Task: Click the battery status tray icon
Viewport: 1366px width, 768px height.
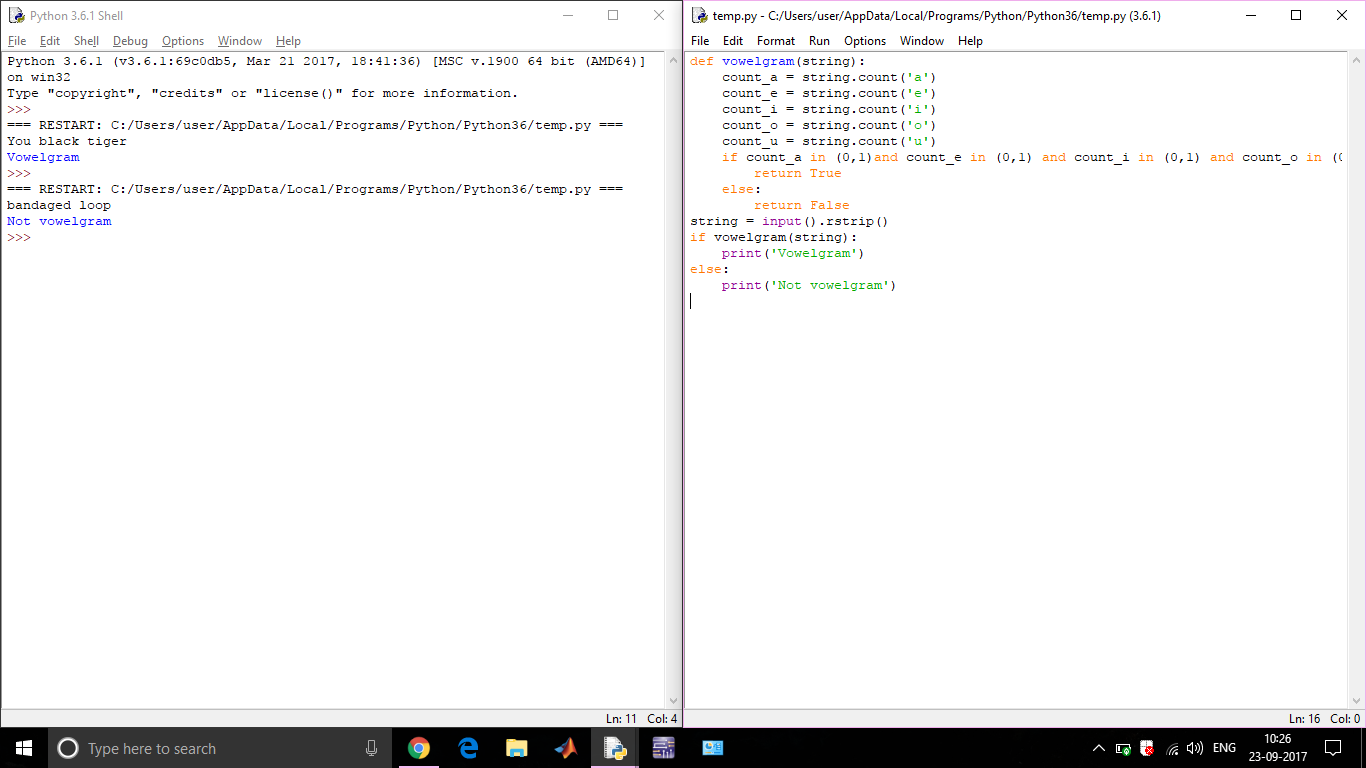Action: pos(1123,748)
